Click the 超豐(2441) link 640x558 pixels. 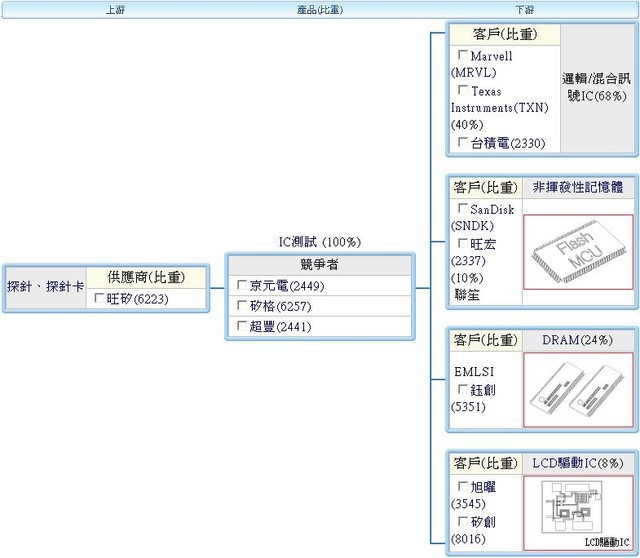click(280, 327)
